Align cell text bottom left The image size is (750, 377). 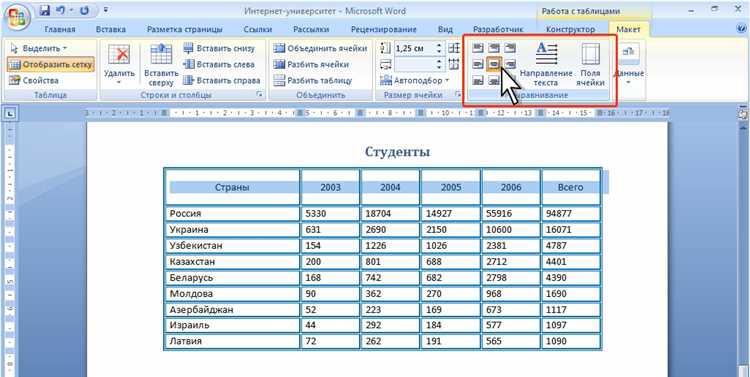tap(478, 80)
